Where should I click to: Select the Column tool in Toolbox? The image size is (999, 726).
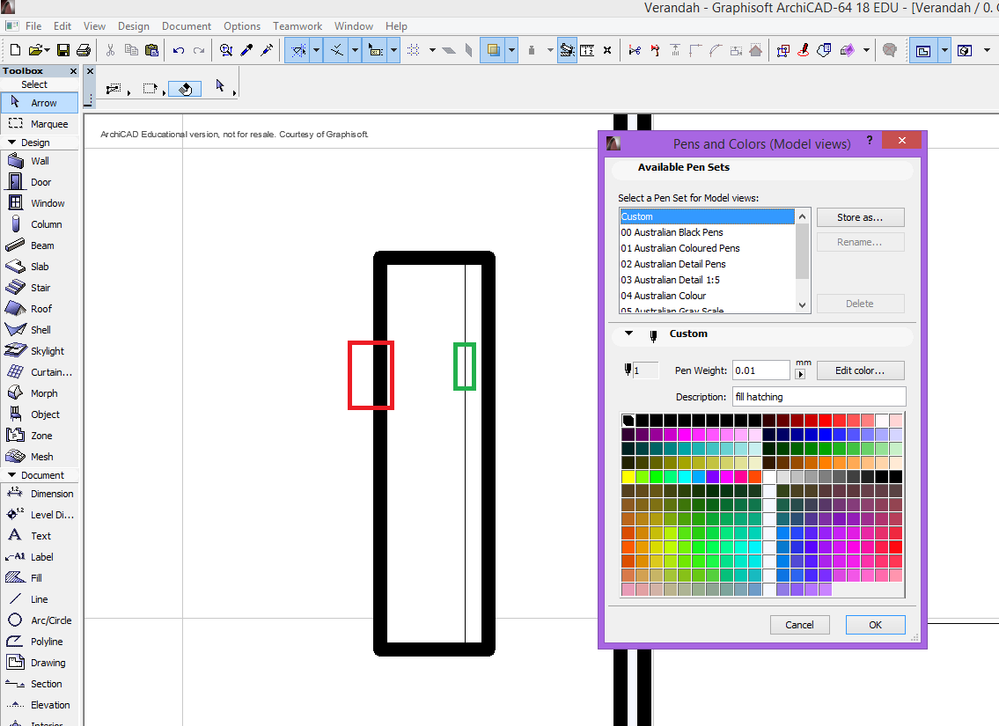tap(40, 224)
